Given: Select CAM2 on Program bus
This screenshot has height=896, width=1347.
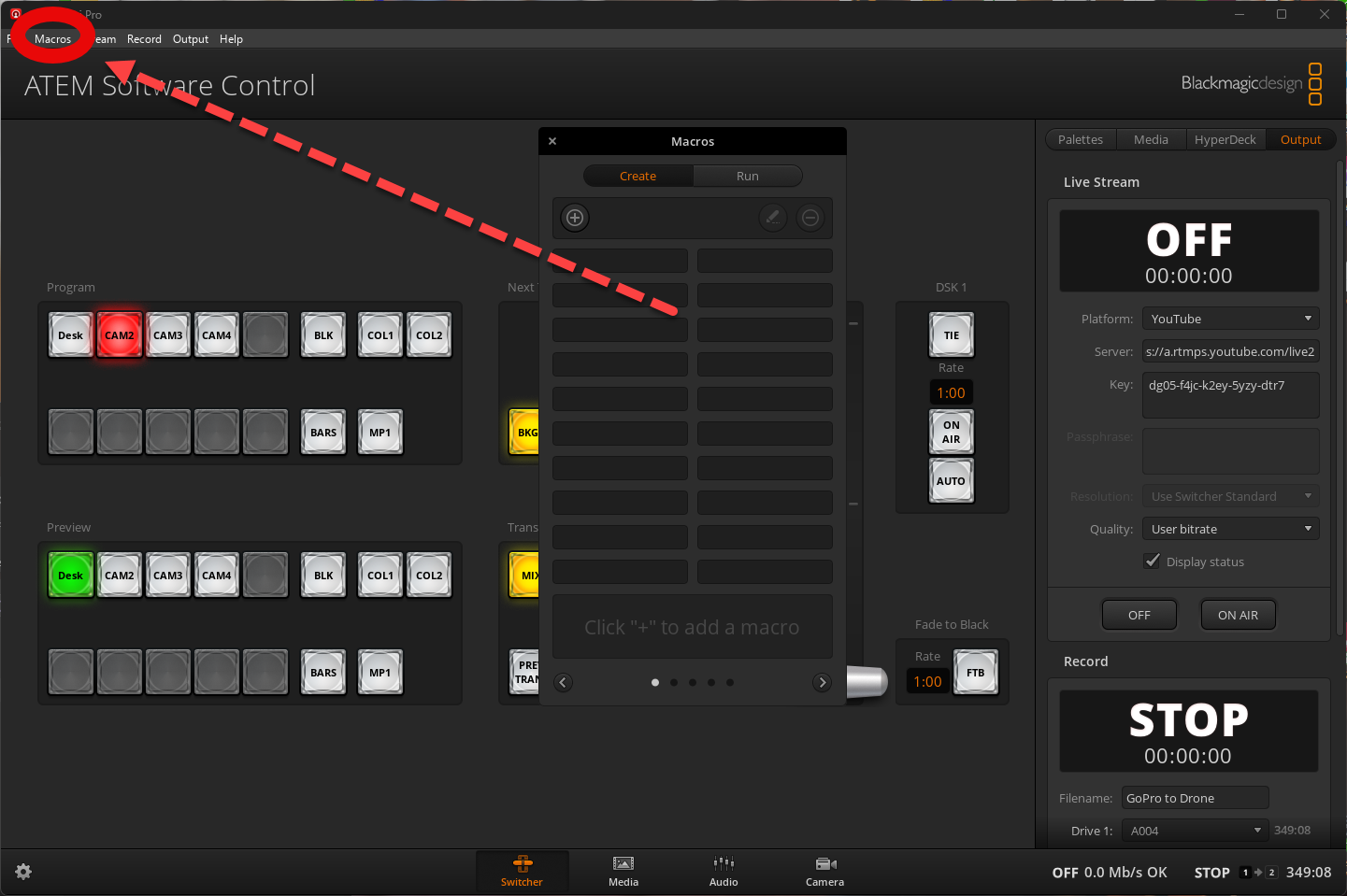Looking at the screenshot, I should (120, 335).
